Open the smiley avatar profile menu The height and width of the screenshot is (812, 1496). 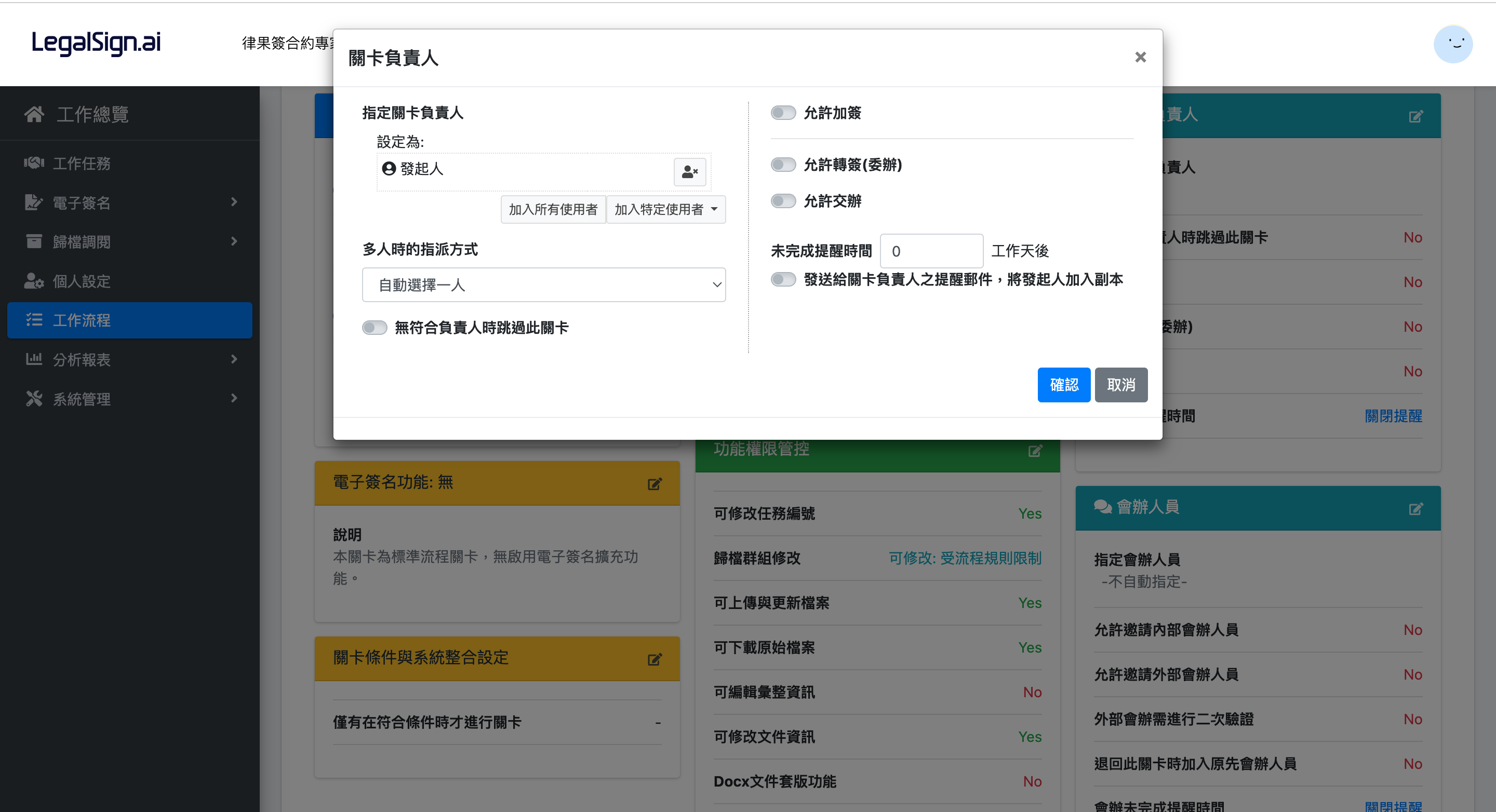1452,44
